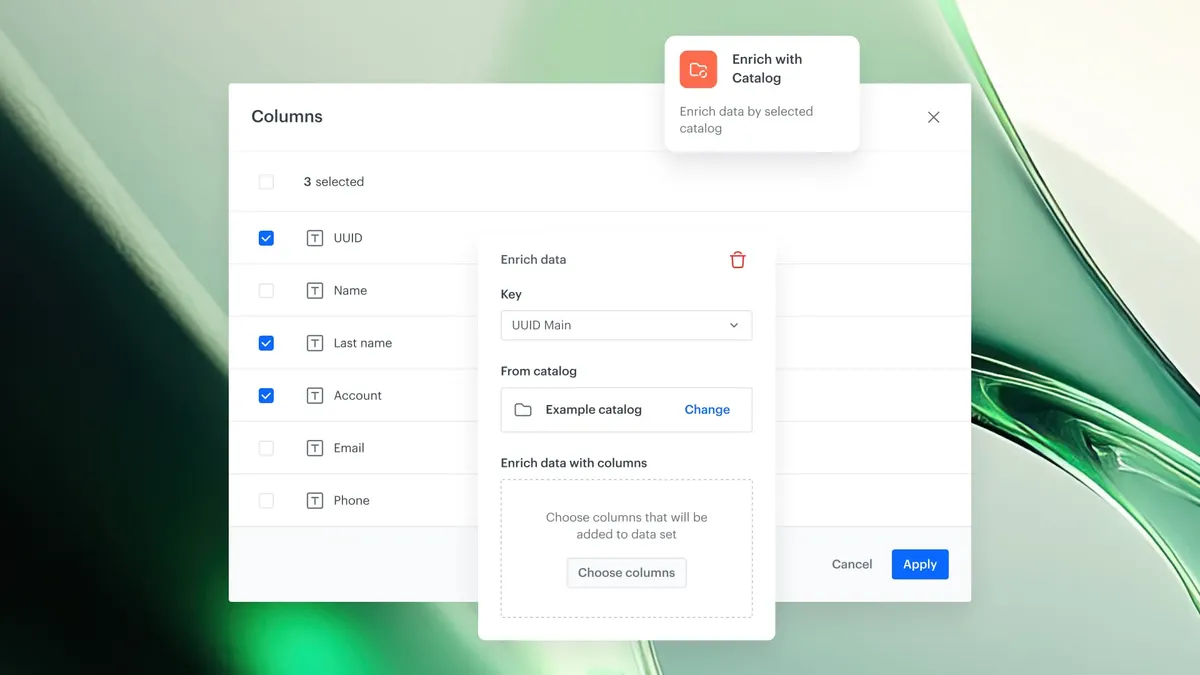
Task: Click the text type icon beside Email
Action: tap(313, 447)
